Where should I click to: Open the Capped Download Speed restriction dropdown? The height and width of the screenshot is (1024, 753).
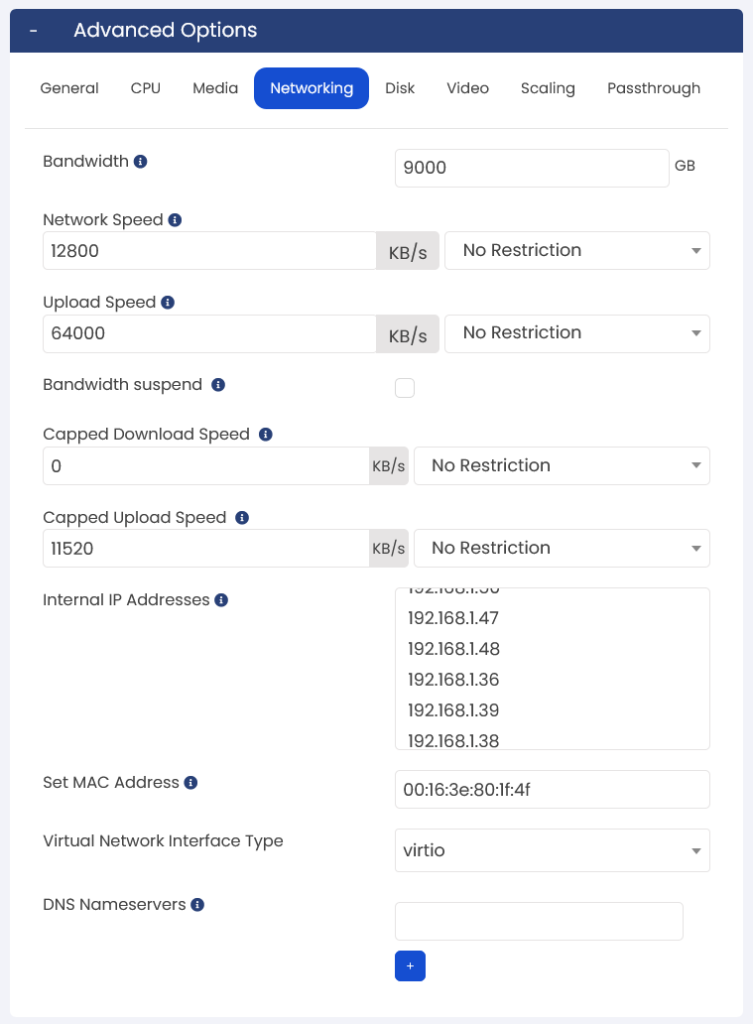click(562, 466)
